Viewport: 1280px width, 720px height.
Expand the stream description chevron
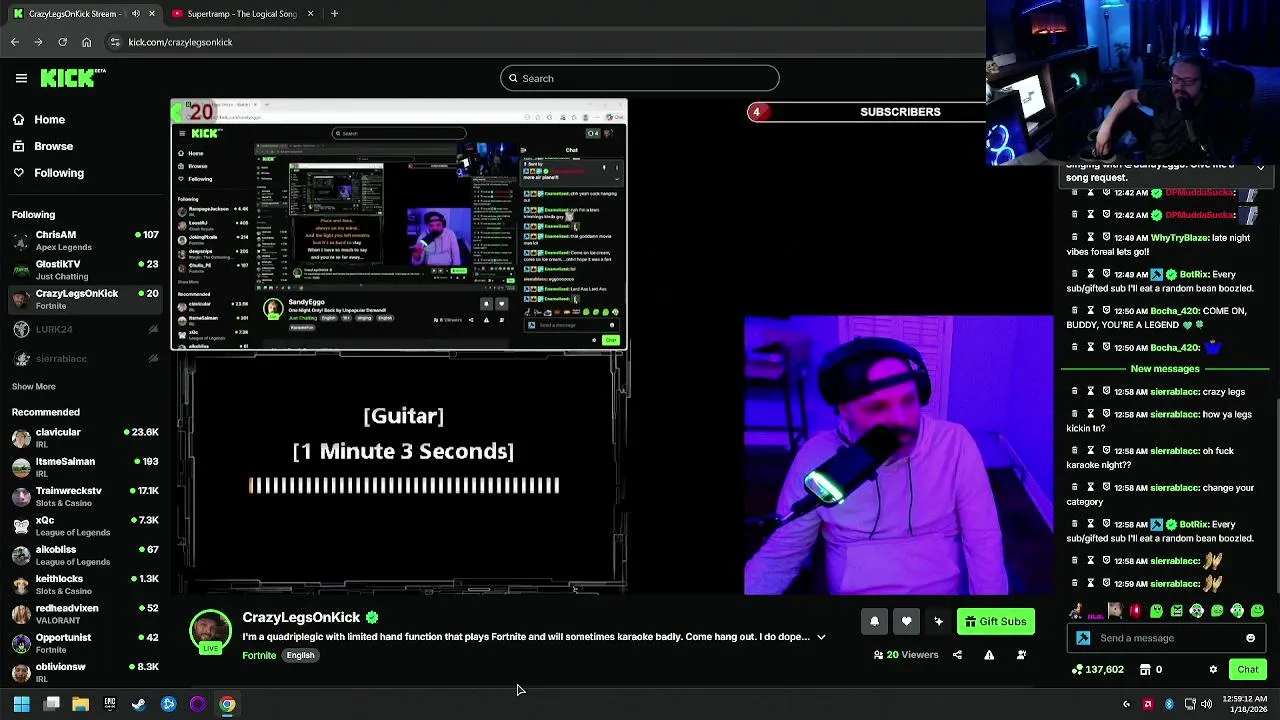coord(821,637)
